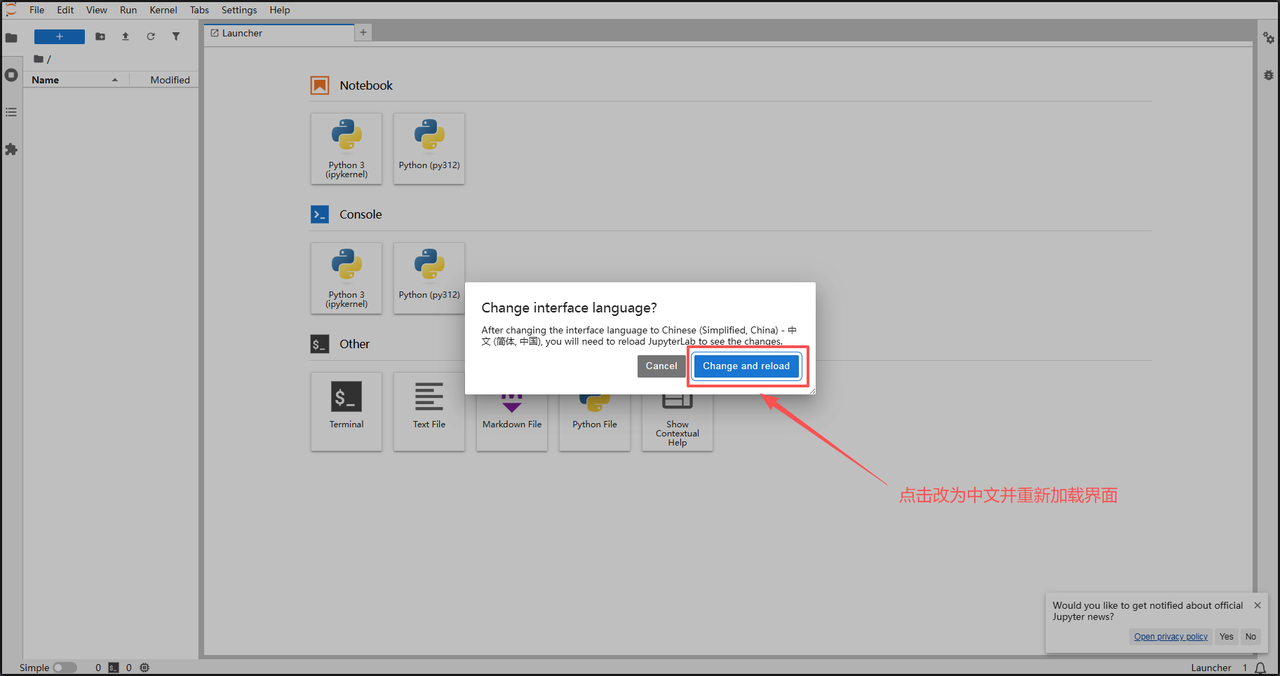Open Running Terminals and Kernels panel
This screenshot has height=676, width=1280.
point(11,75)
